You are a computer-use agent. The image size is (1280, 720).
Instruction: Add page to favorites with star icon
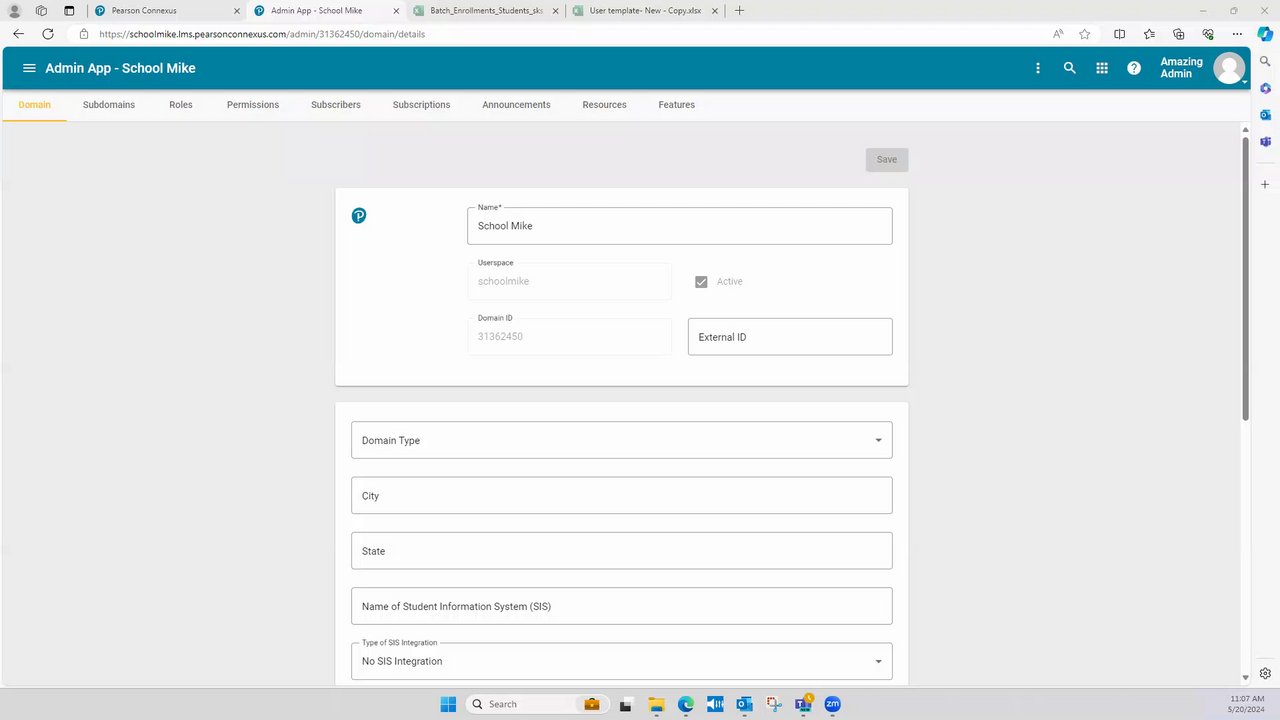(1085, 33)
